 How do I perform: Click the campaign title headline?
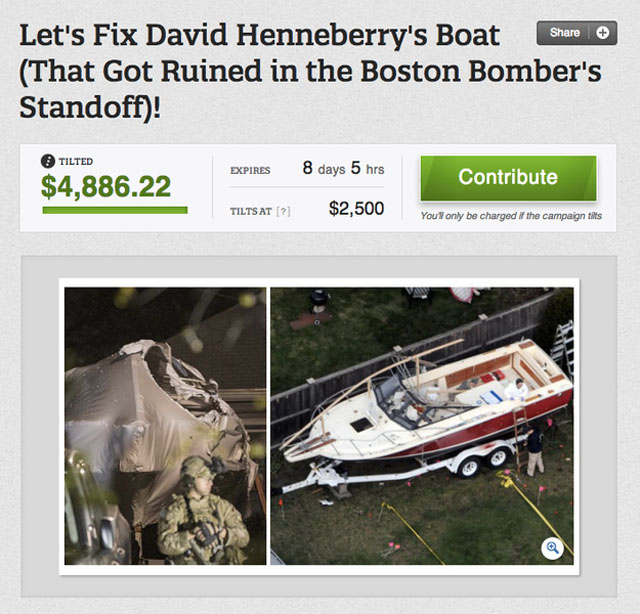[x=310, y=71]
